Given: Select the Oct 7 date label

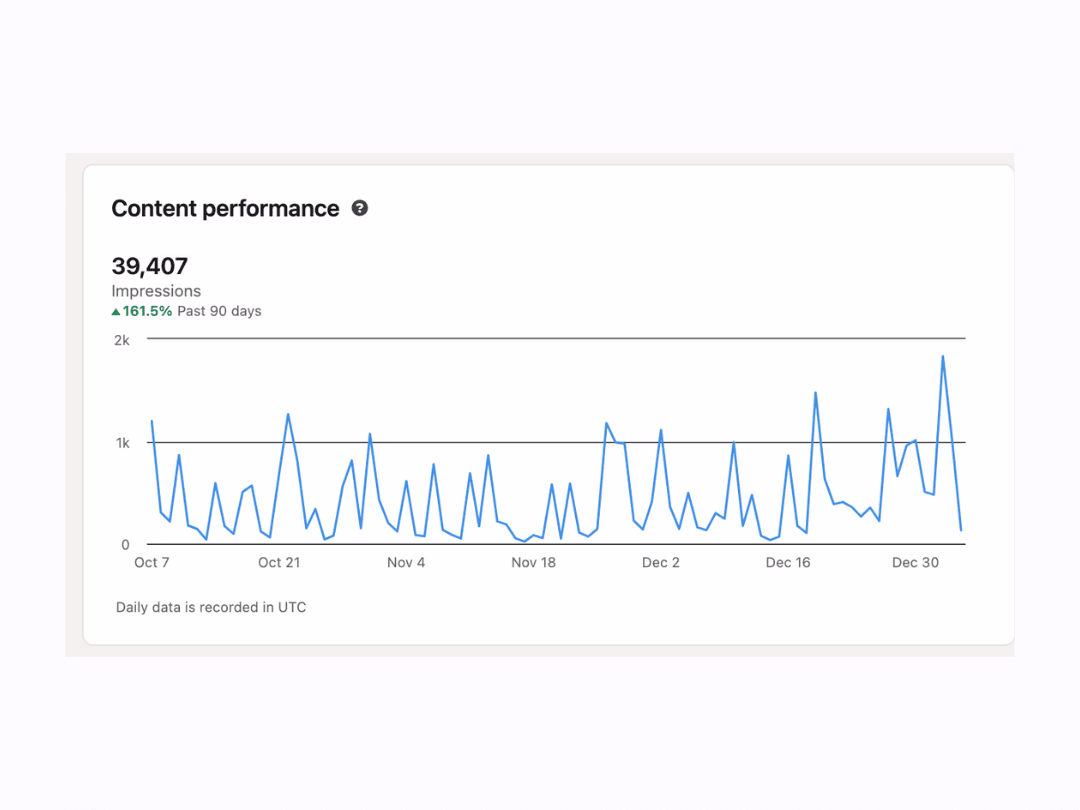Looking at the screenshot, I should pyautogui.click(x=152, y=563).
